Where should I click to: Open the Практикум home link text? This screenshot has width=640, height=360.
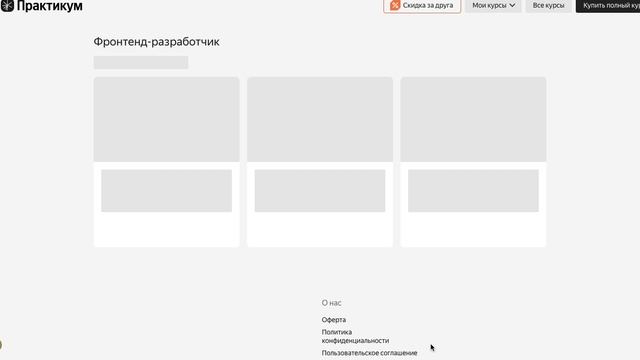tap(49, 6)
